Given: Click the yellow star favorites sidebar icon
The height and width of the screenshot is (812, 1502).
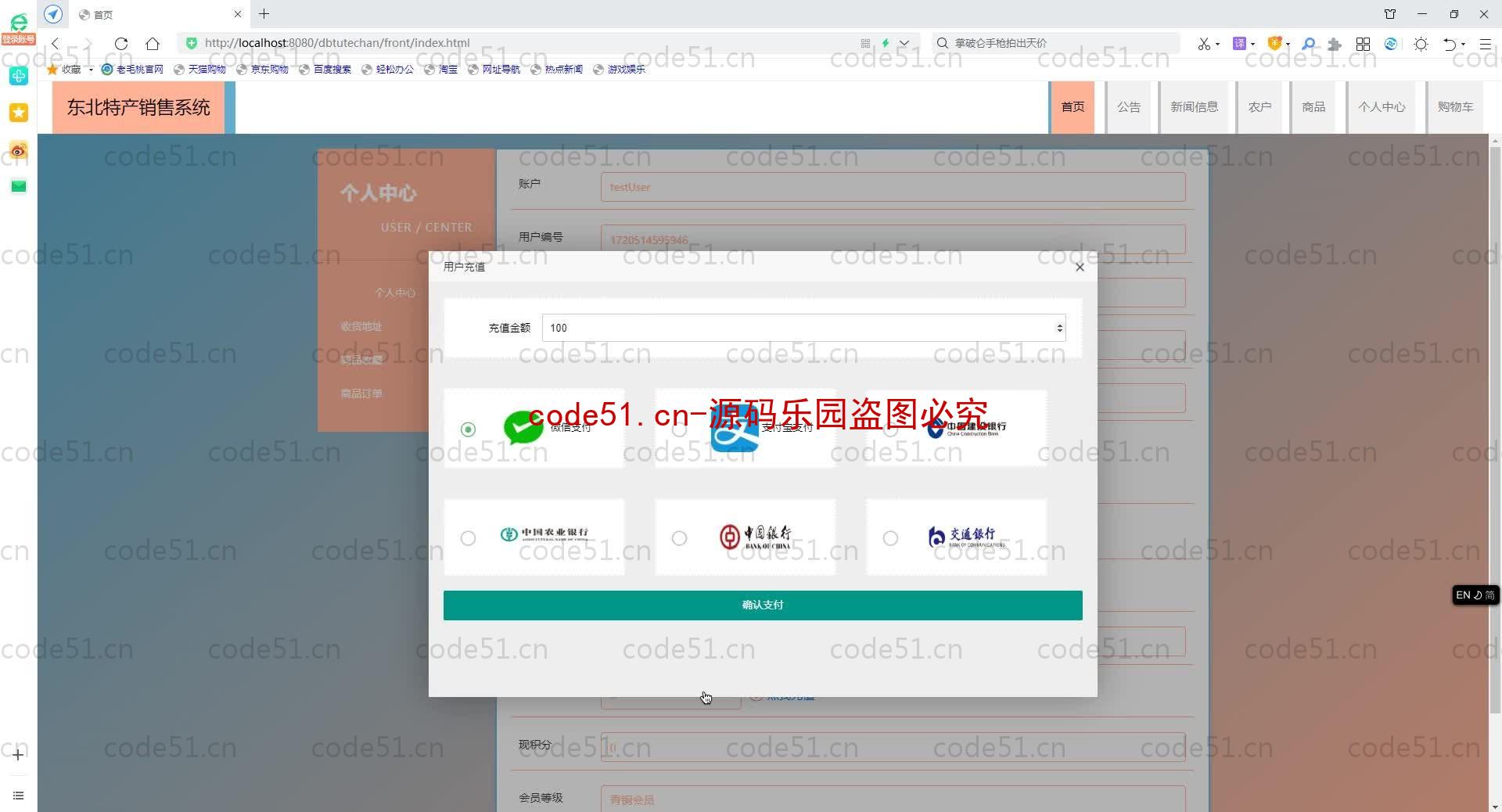Looking at the screenshot, I should tap(19, 113).
